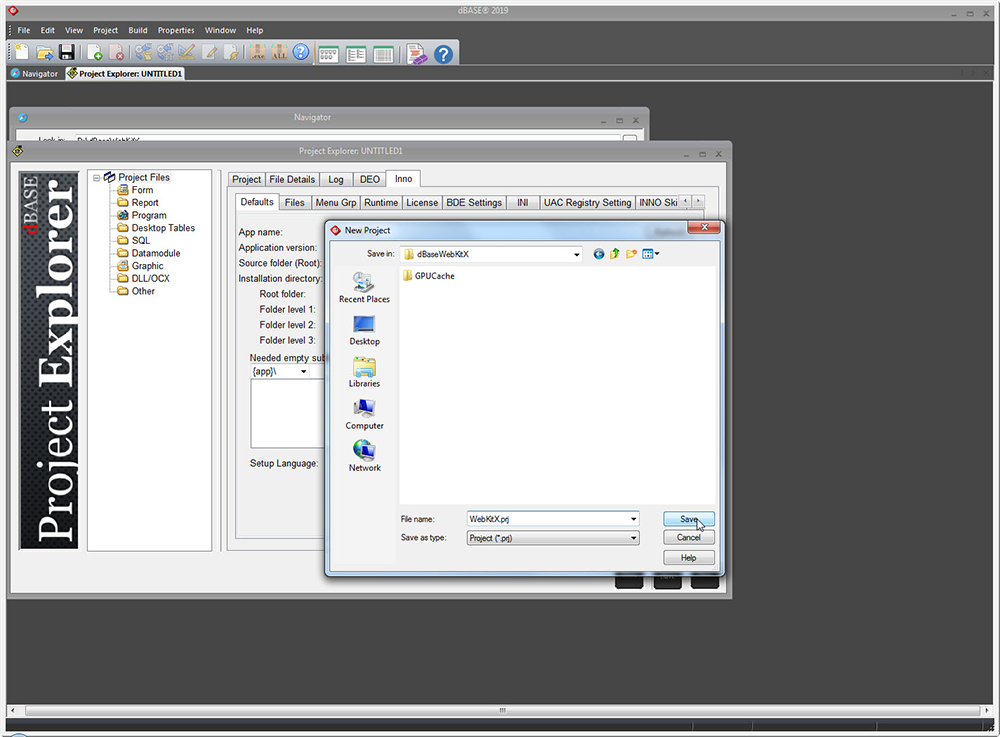Screen dimensions: 1000x737
Task: Click the Help button in New Project dialog
Action: coord(689,558)
